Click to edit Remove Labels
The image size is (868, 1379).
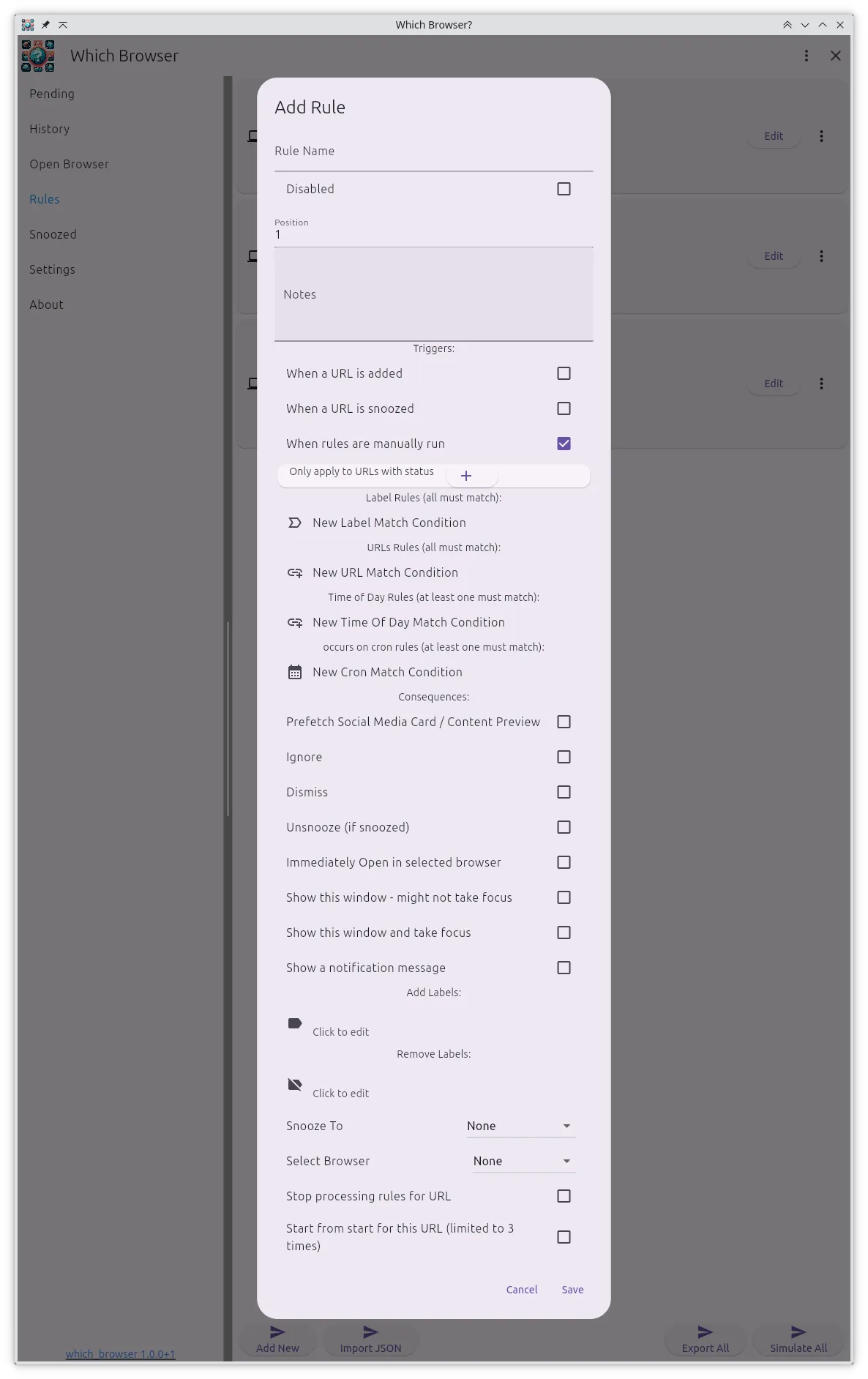coord(340,1094)
